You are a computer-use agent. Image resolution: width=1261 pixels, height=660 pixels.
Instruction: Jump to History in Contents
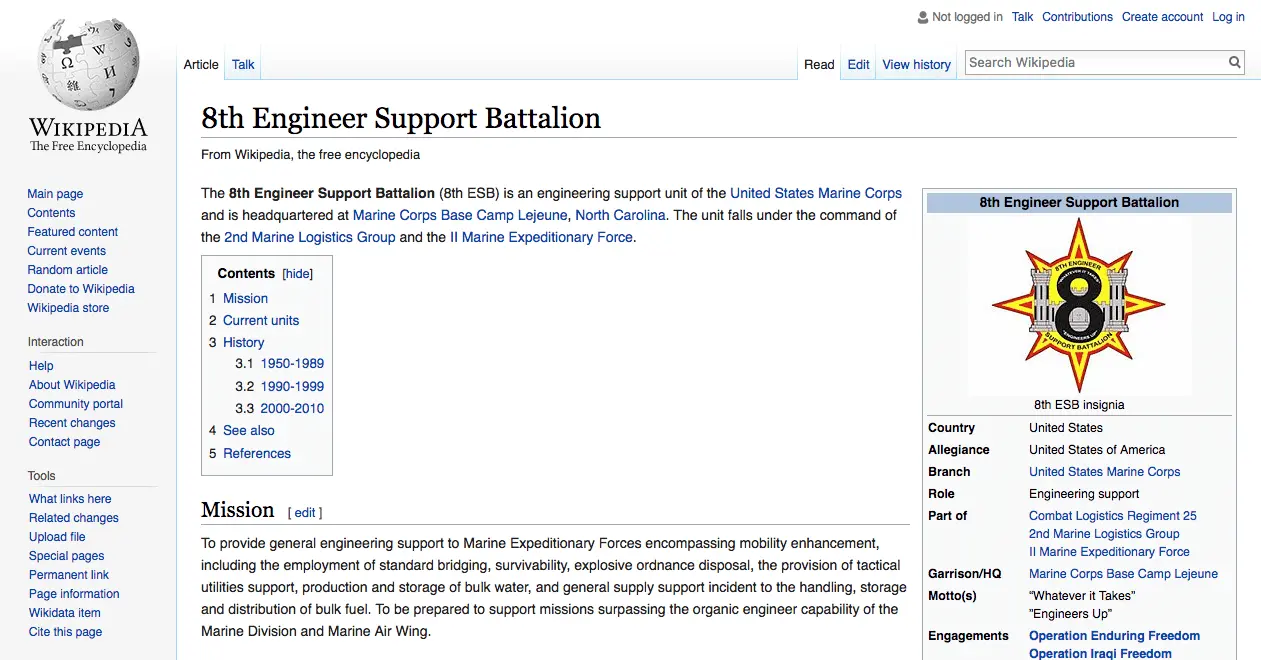click(243, 342)
